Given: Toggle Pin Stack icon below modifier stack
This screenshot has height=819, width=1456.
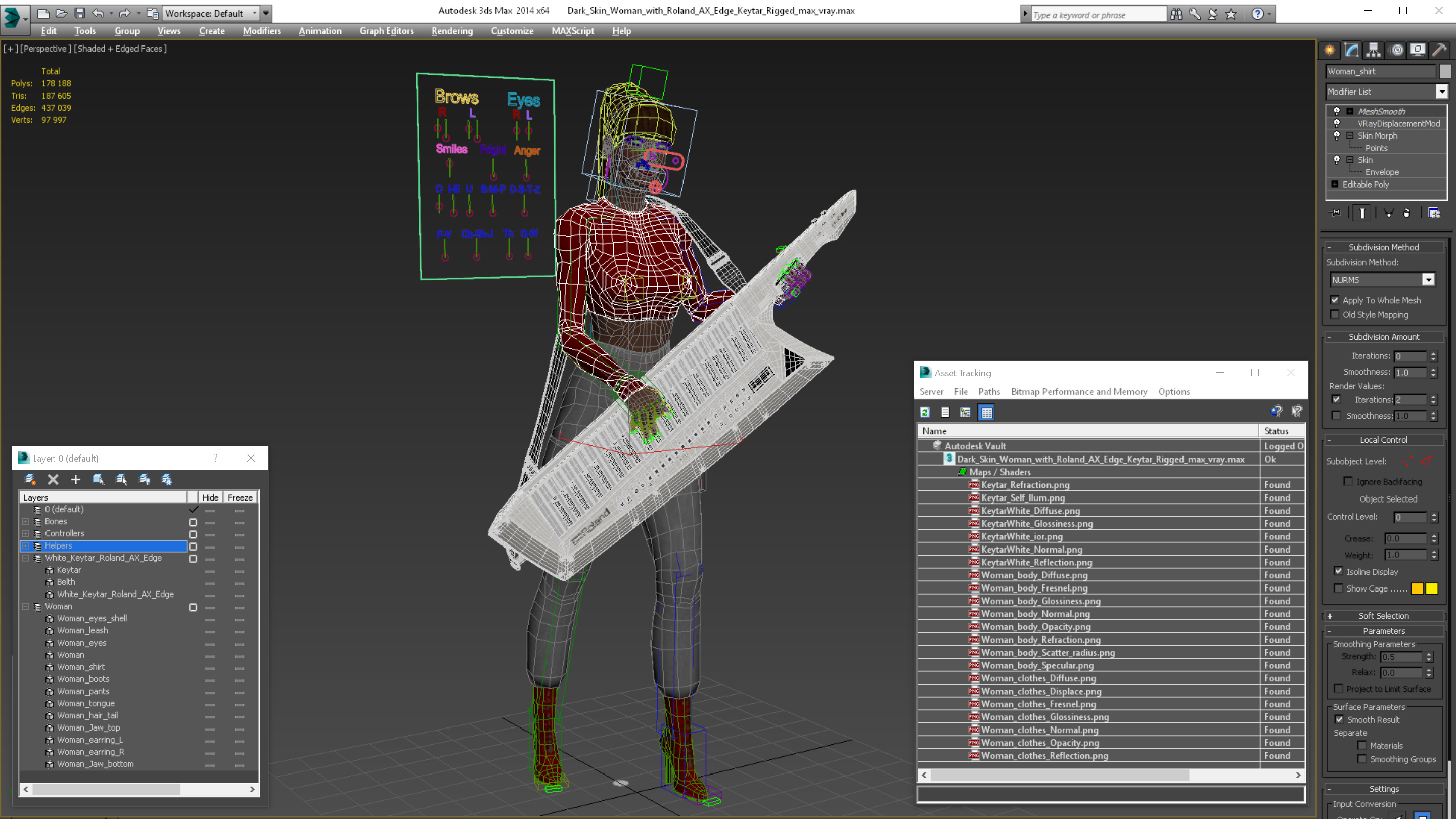Looking at the screenshot, I should coord(1336,213).
